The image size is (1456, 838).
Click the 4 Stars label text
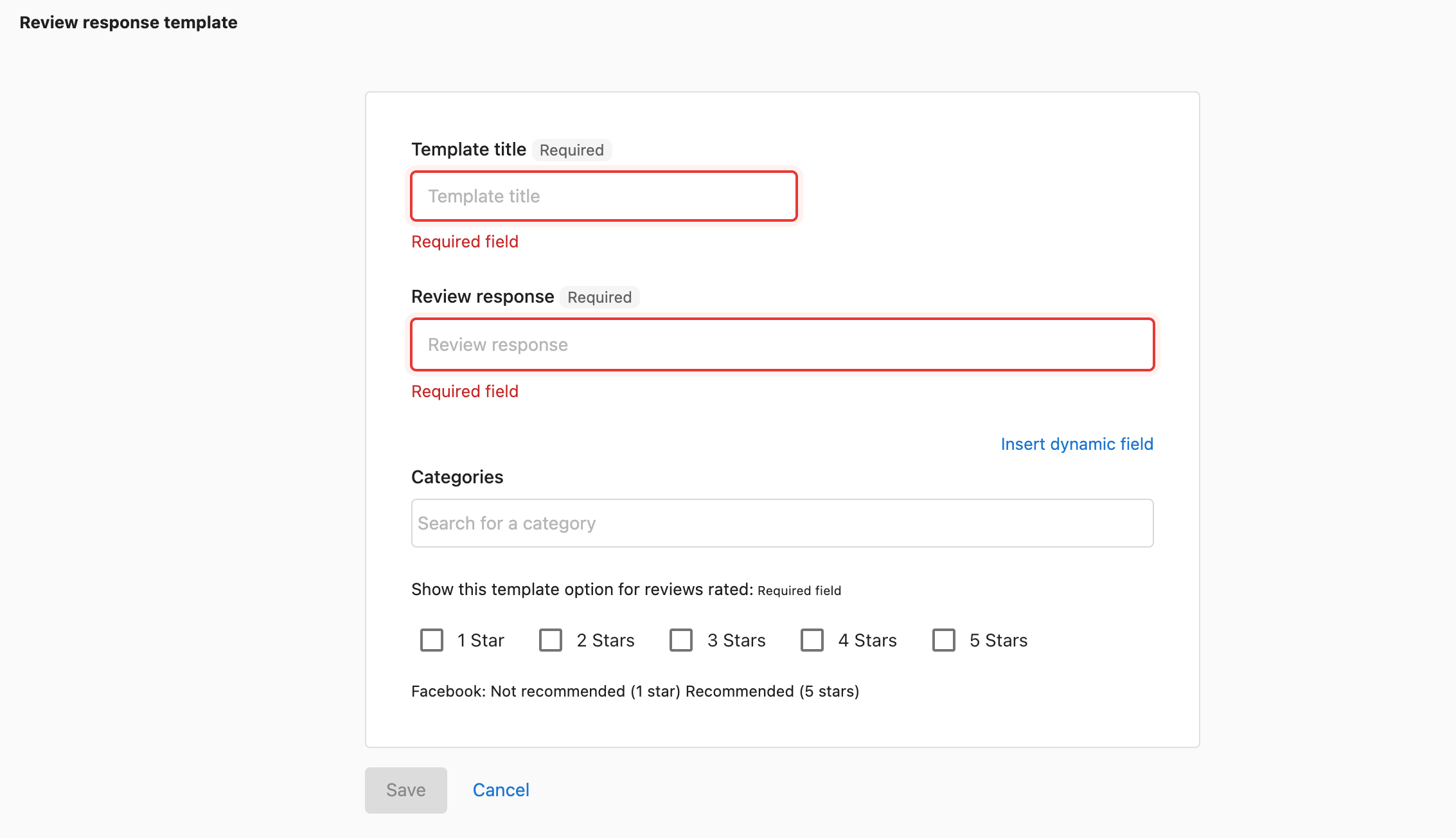(x=867, y=641)
